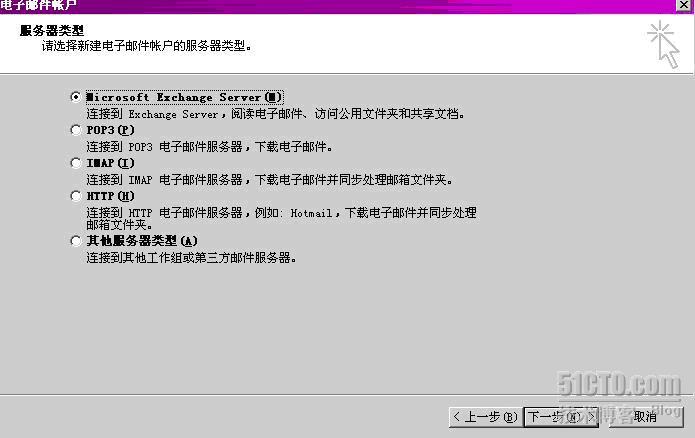Click the Exchange Server description line
This screenshot has height=438, width=695.
276,114
